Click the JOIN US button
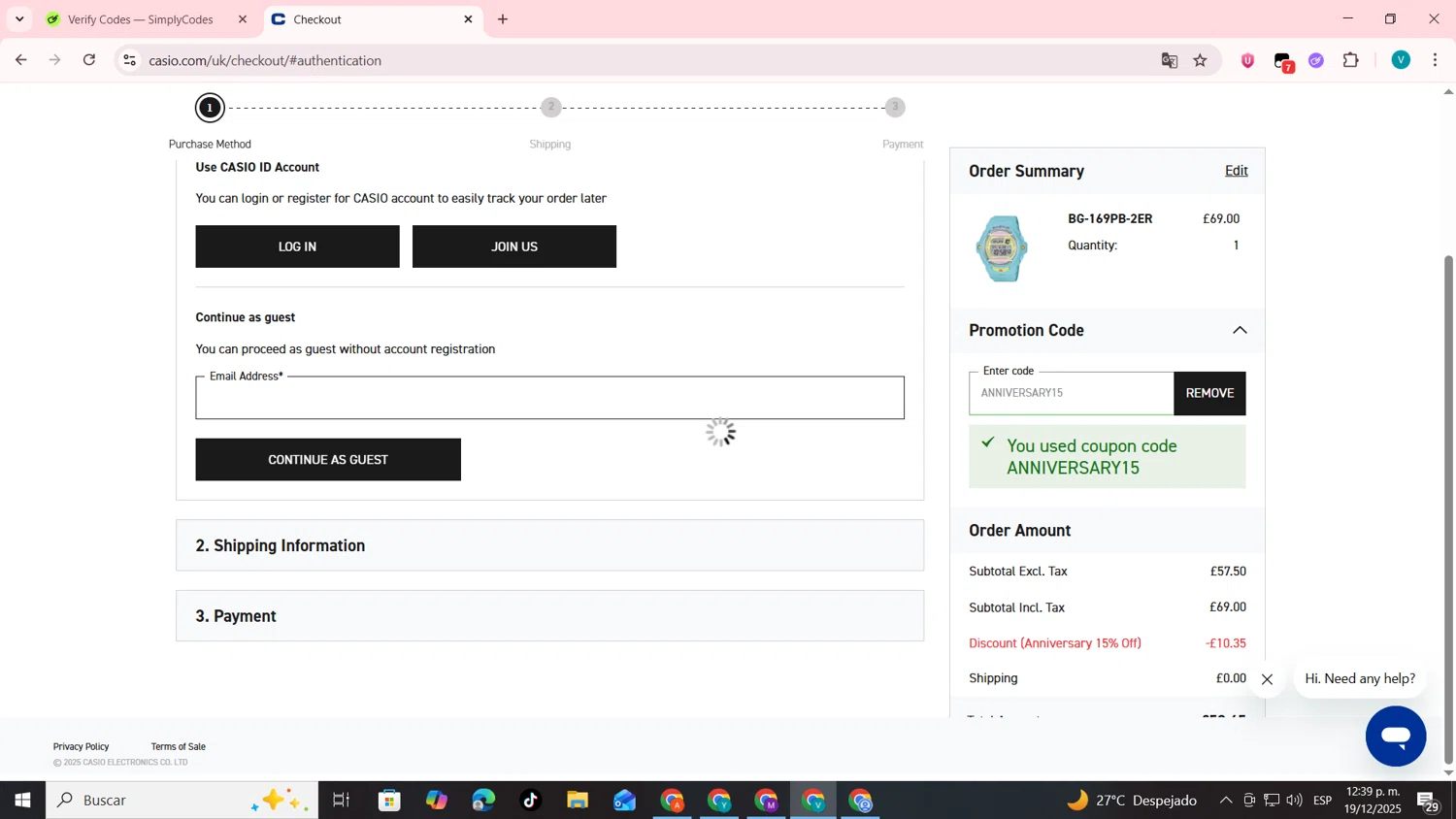The image size is (1456, 819). click(x=514, y=246)
